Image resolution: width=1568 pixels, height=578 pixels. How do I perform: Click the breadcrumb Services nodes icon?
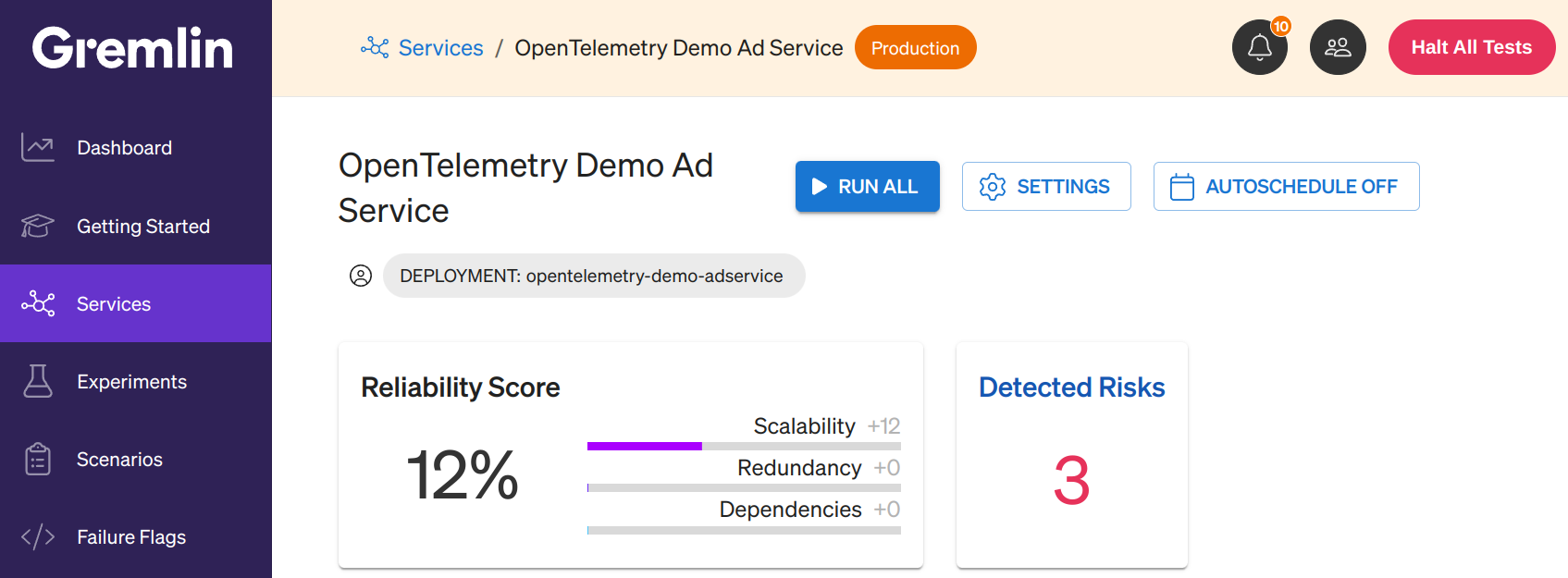(375, 47)
